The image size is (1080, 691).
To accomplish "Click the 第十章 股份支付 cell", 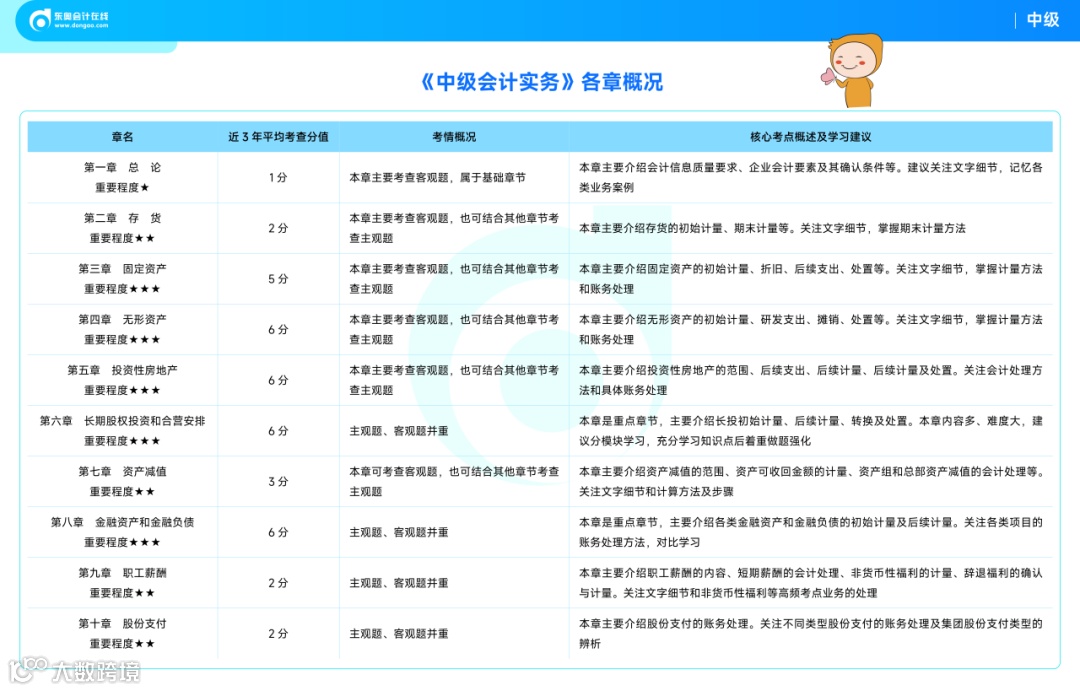I will 122,633.
